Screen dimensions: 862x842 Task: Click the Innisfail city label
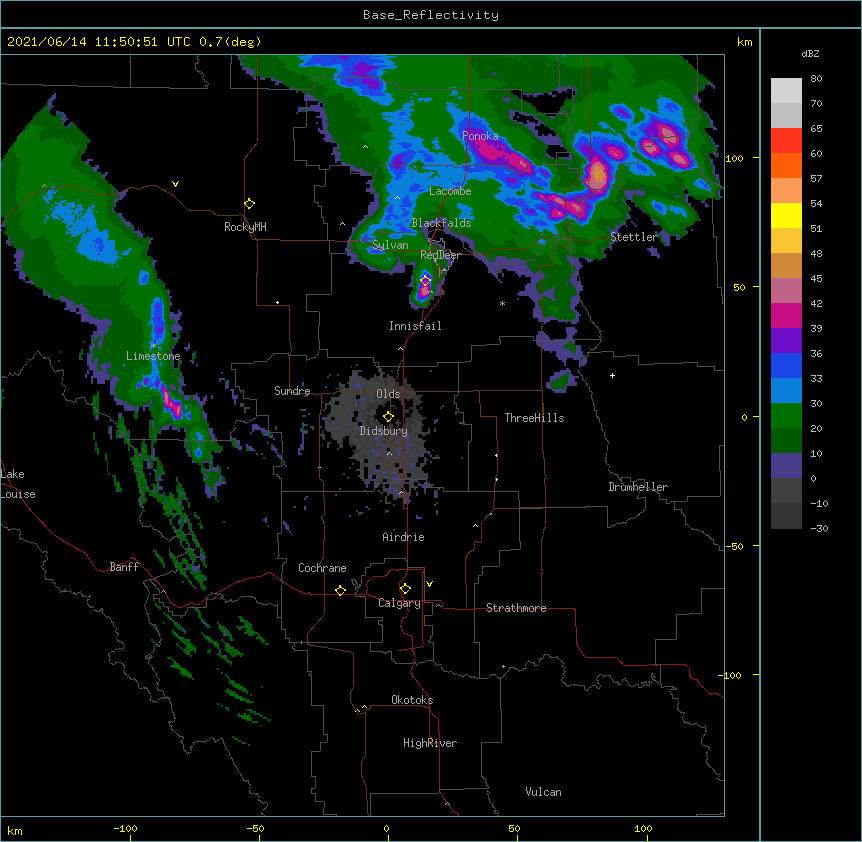[x=415, y=326]
